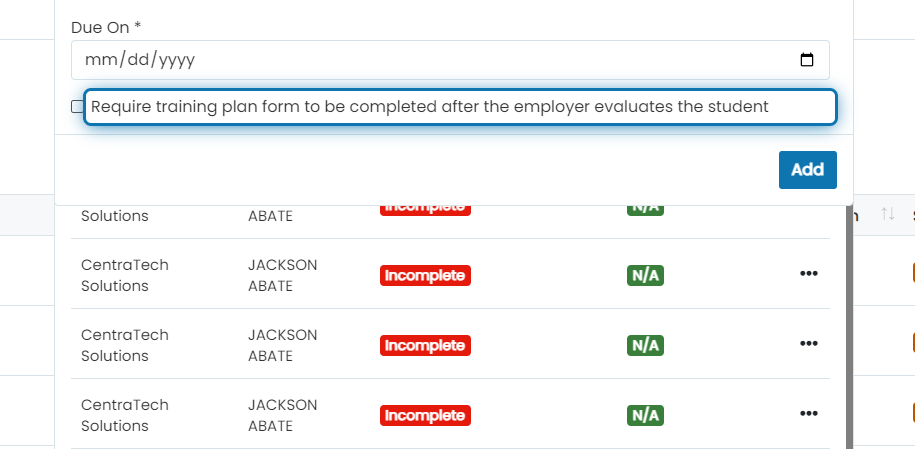Click the Add button
This screenshot has height=449, width=915.
[808, 170]
